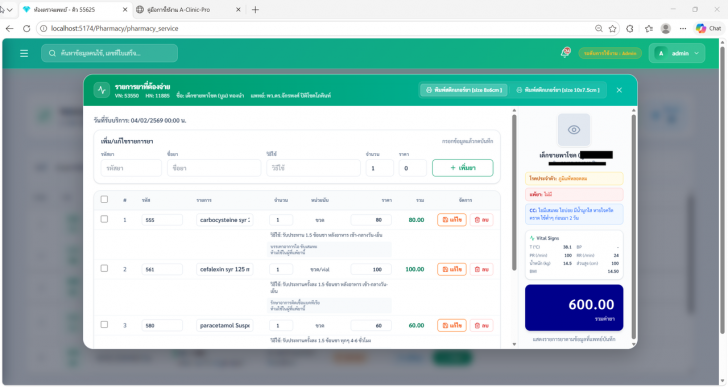This screenshot has width=728, height=387.
Task: Click the code field 555
Action: [162, 220]
